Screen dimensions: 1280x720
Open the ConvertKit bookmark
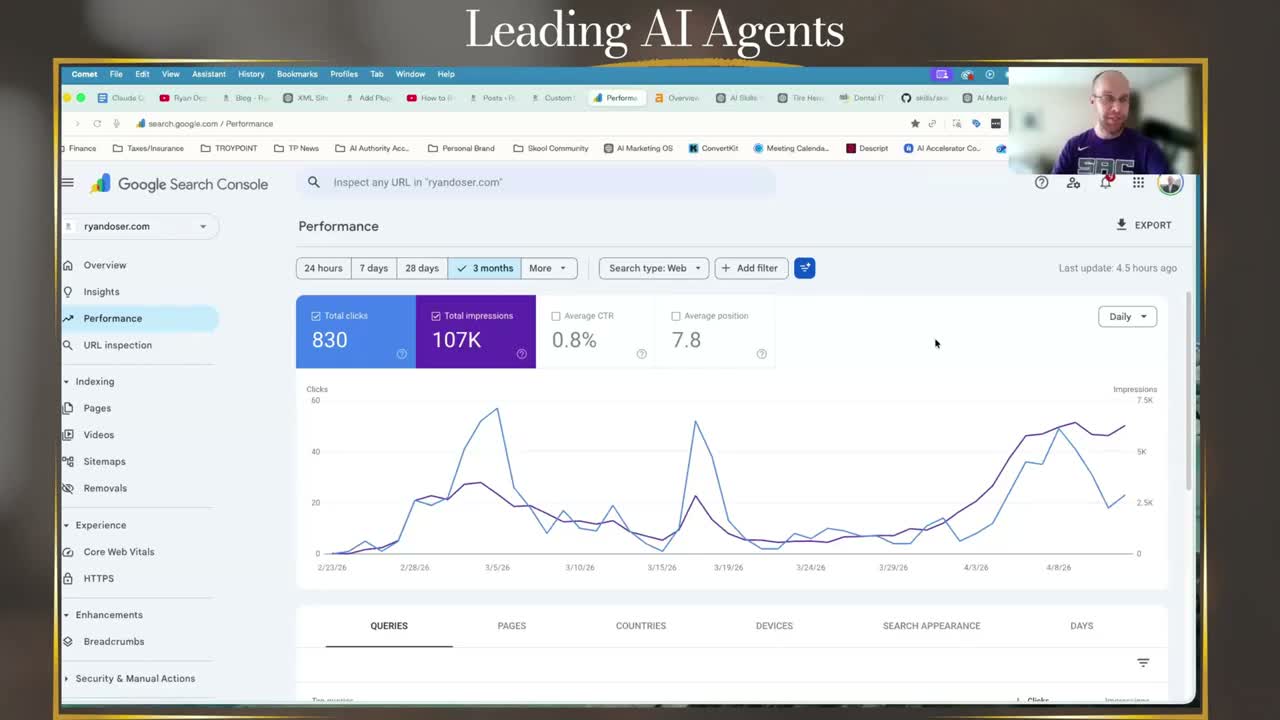pos(713,148)
